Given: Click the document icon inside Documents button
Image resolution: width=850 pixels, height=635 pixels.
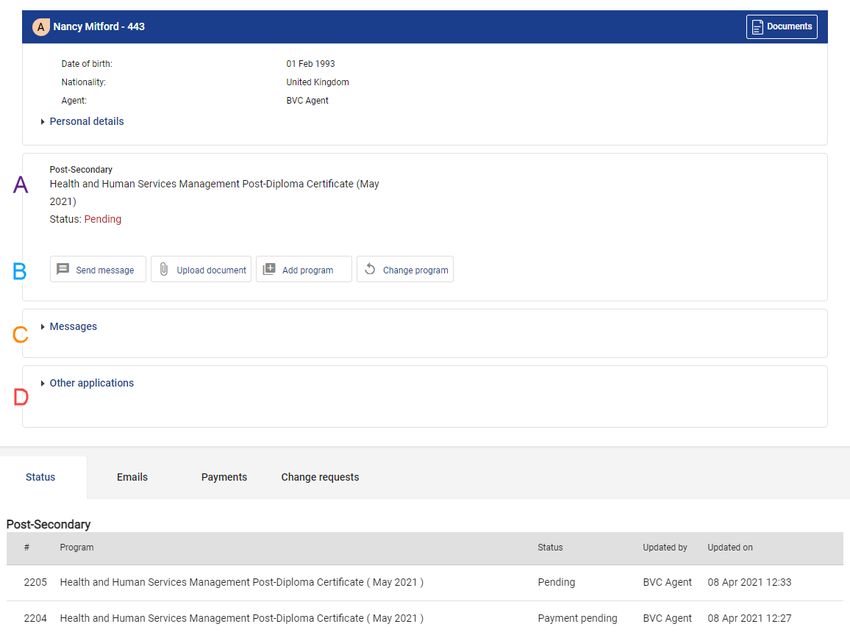Looking at the screenshot, I should click(757, 27).
